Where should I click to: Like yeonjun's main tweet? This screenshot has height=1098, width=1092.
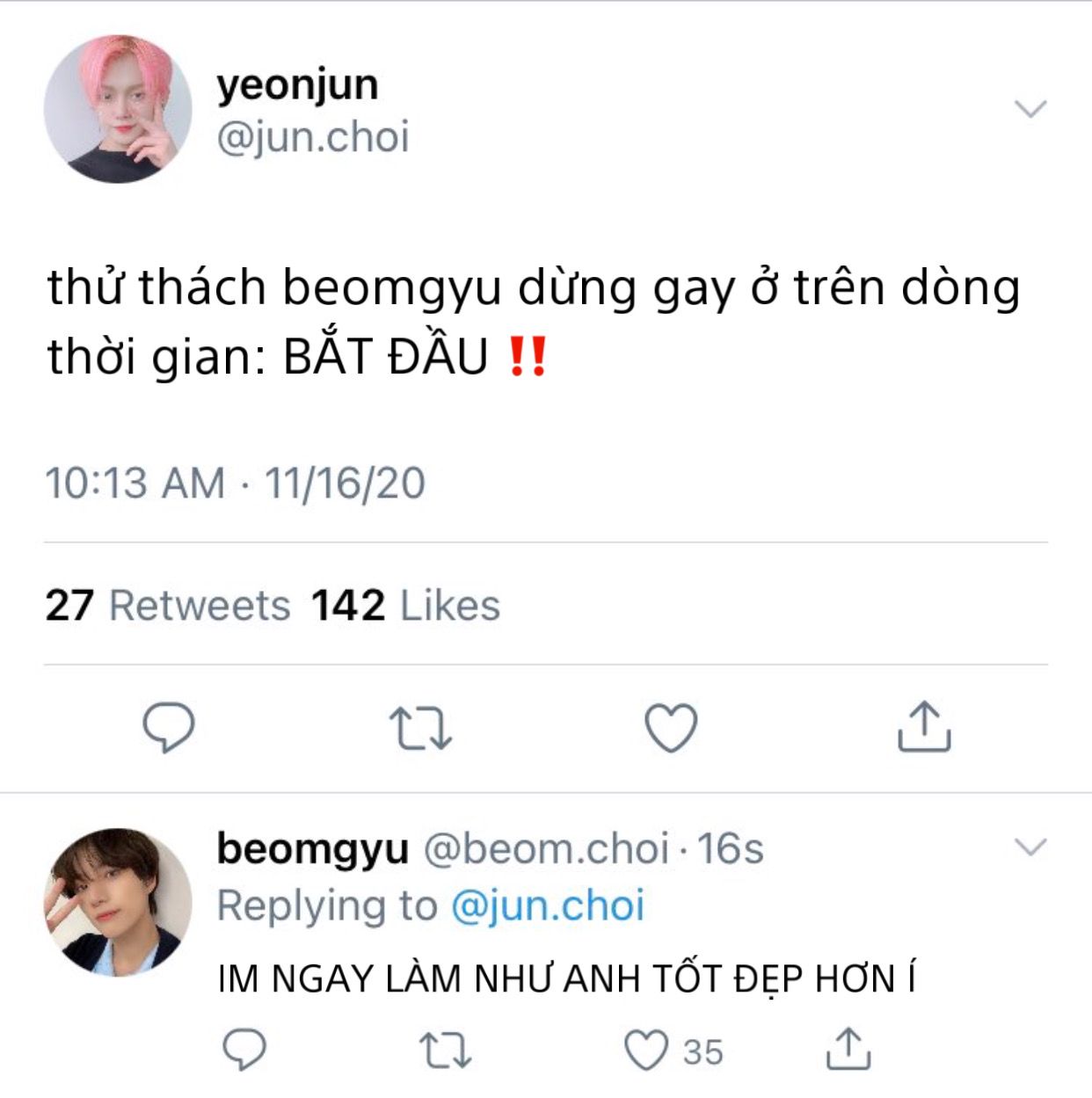click(671, 728)
